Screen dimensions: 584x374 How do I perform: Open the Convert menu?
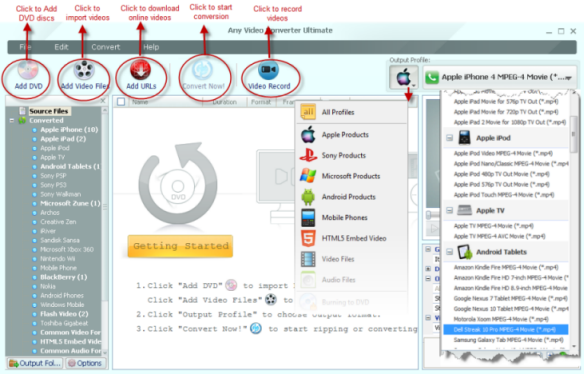[106, 47]
